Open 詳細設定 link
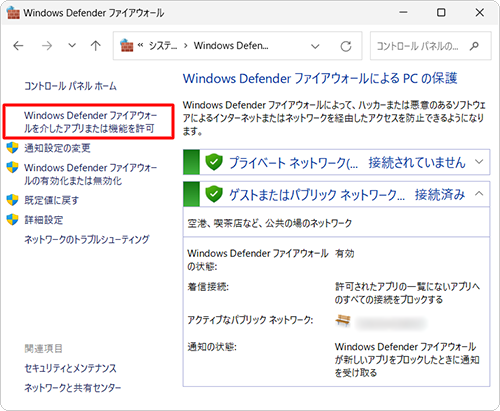500x411 pixels. (44, 220)
